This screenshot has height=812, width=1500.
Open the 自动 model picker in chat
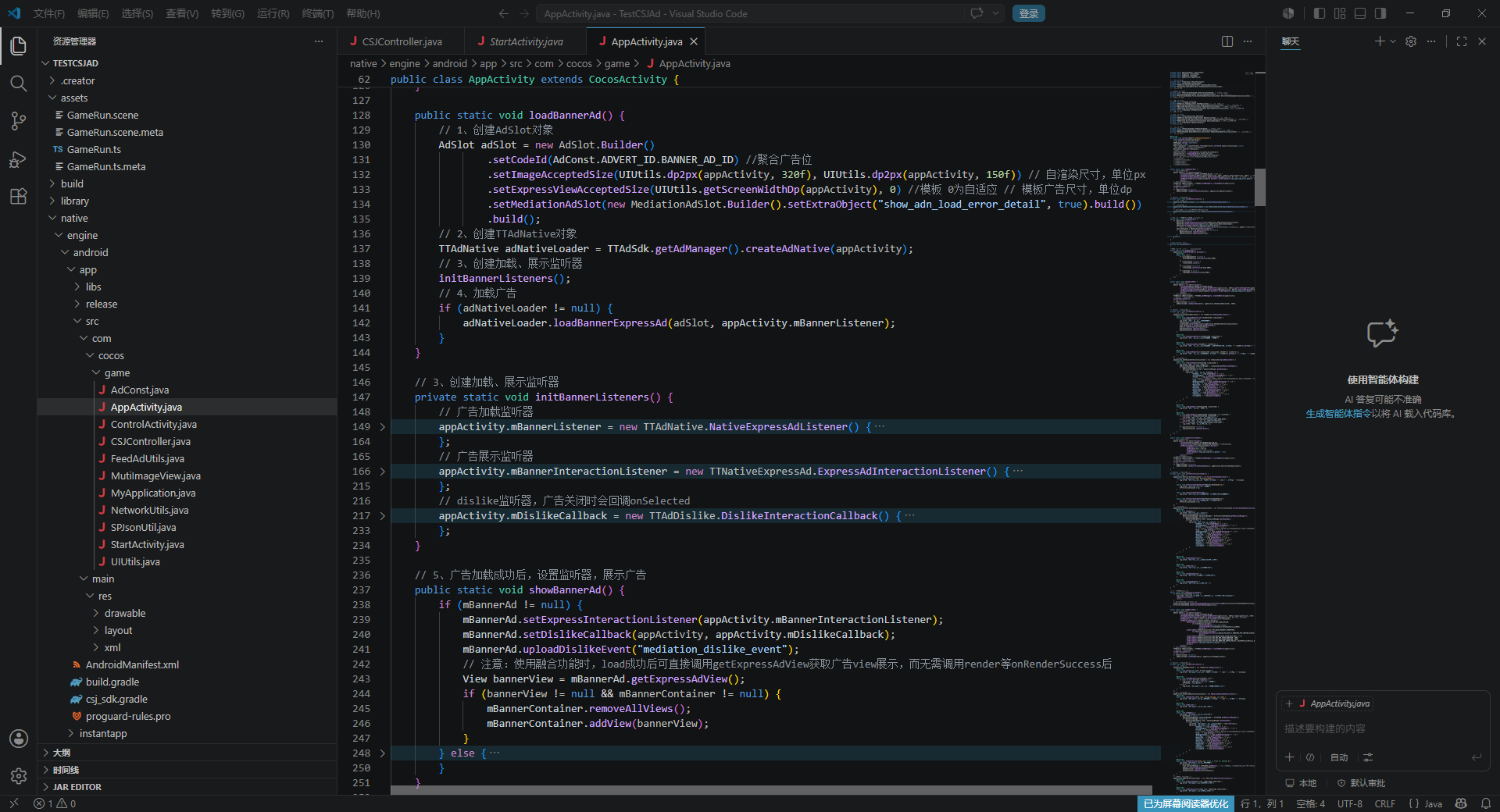(1339, 757)
